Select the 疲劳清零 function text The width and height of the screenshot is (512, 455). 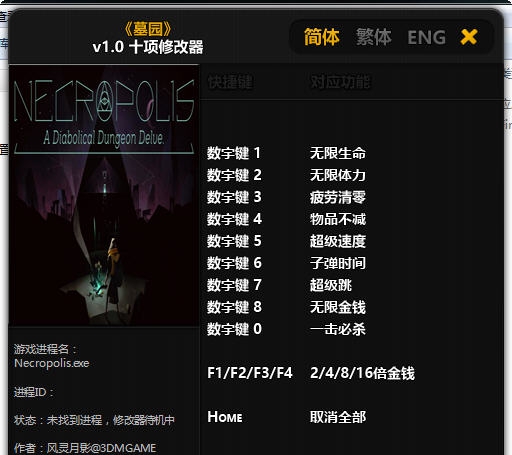pos(338,197)
